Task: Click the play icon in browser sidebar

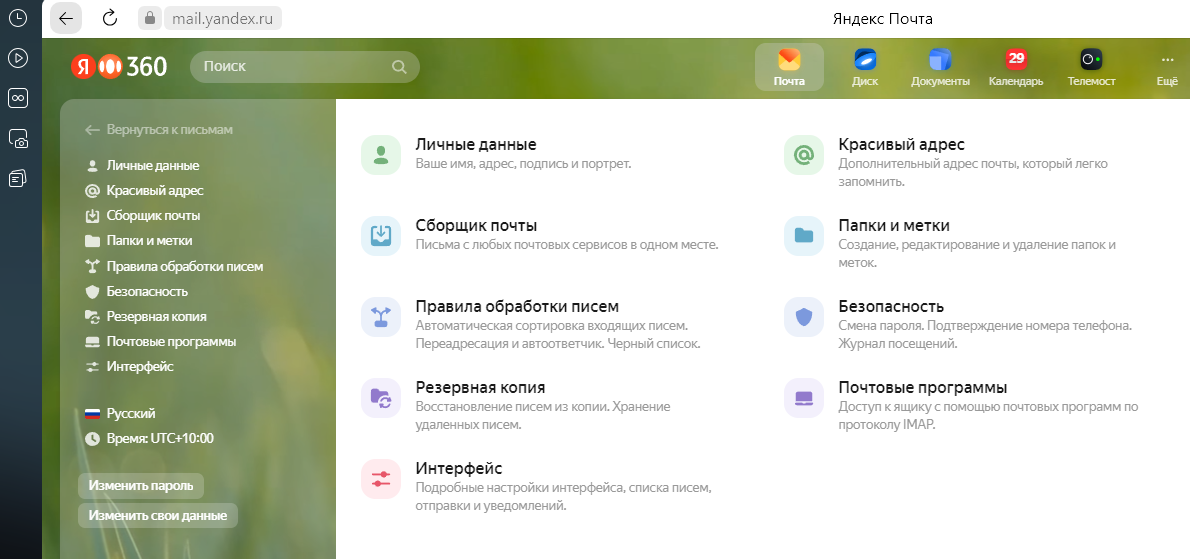Action: (x=18, y=58)
